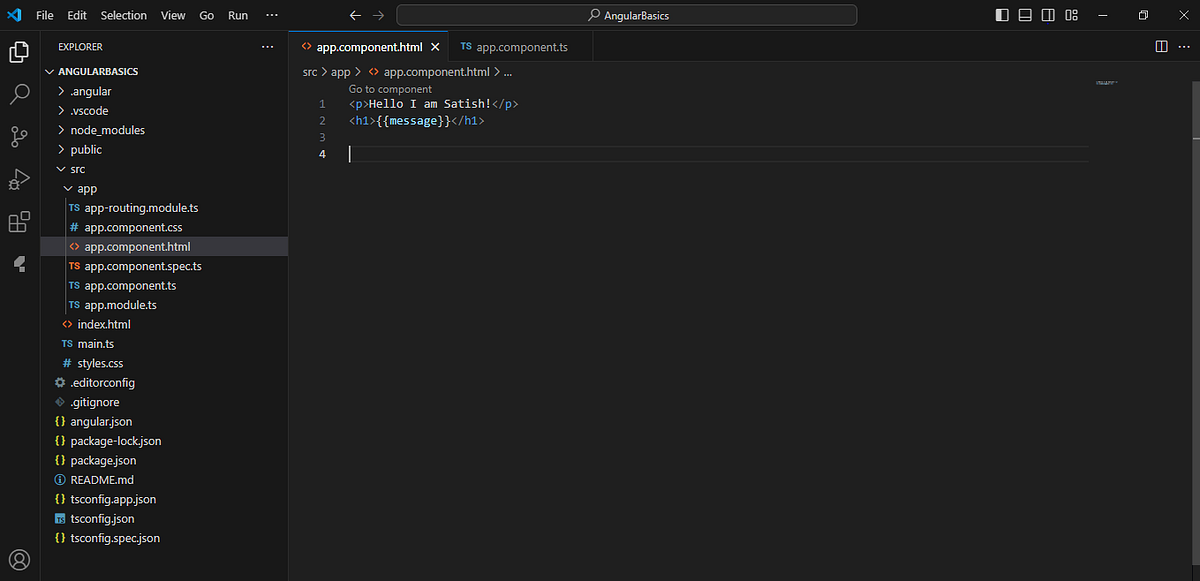This screenshot has height=581, width=1200.
Task: Click the navigate back arrow
Action: (355, 15)
